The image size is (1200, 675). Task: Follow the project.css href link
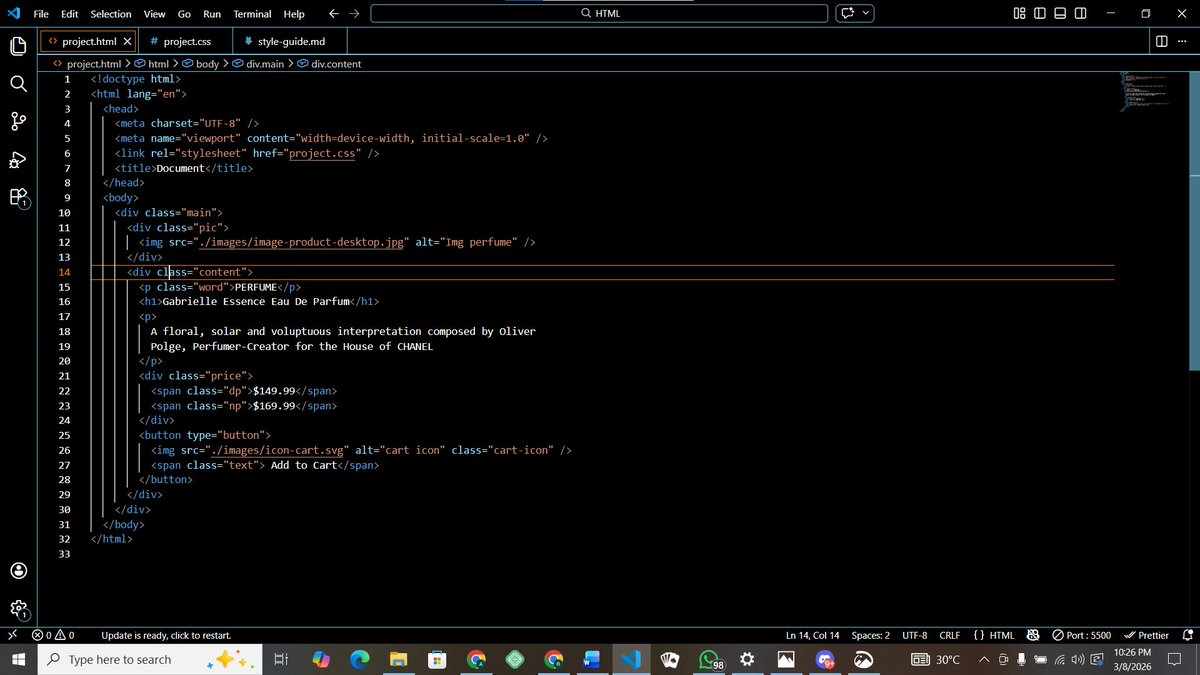pos(324,153)
